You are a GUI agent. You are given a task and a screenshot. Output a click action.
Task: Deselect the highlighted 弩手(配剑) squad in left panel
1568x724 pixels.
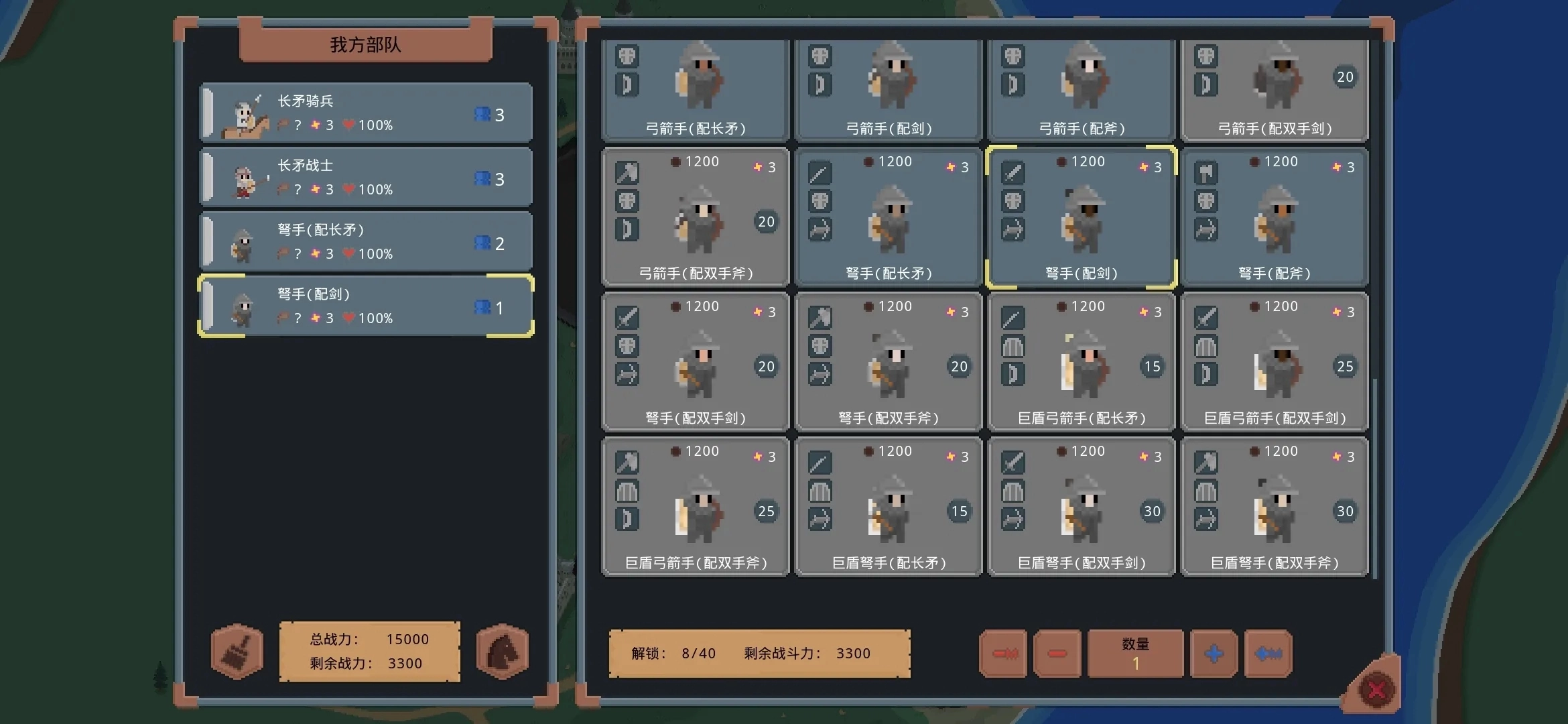tap(366, 306)
